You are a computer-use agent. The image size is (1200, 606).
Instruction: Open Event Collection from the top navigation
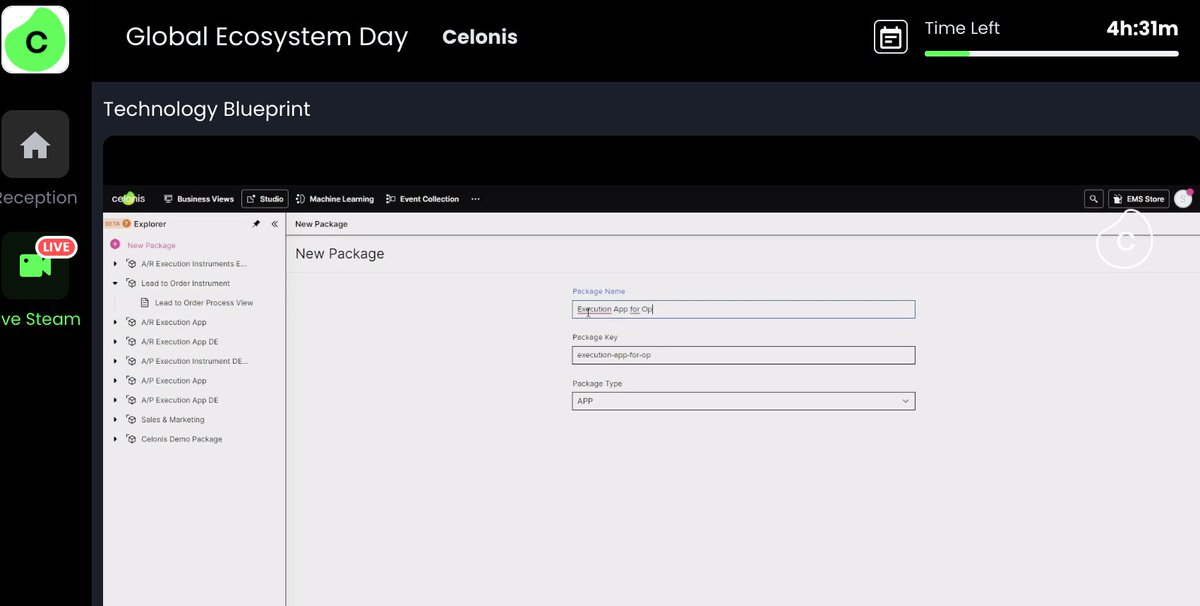pos(422,198)
